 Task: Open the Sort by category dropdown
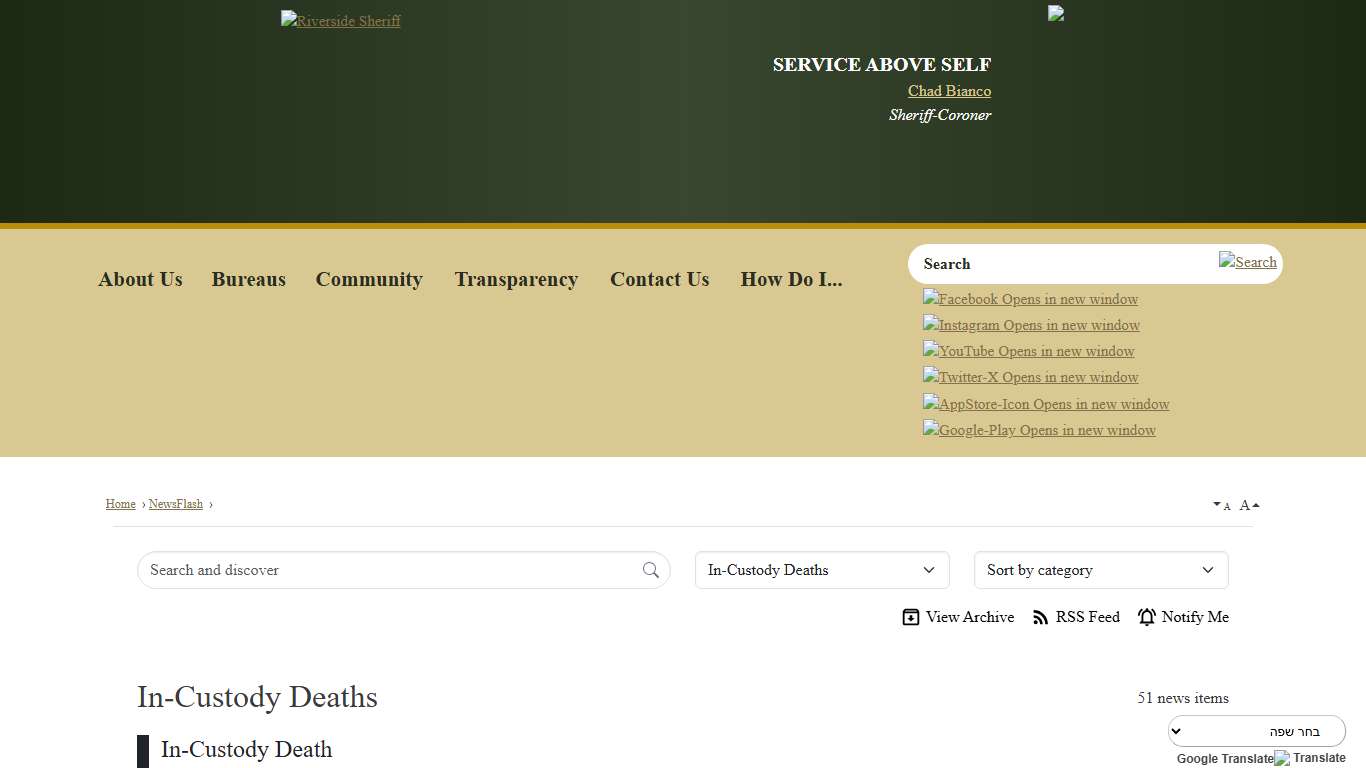coord(1100,570)
